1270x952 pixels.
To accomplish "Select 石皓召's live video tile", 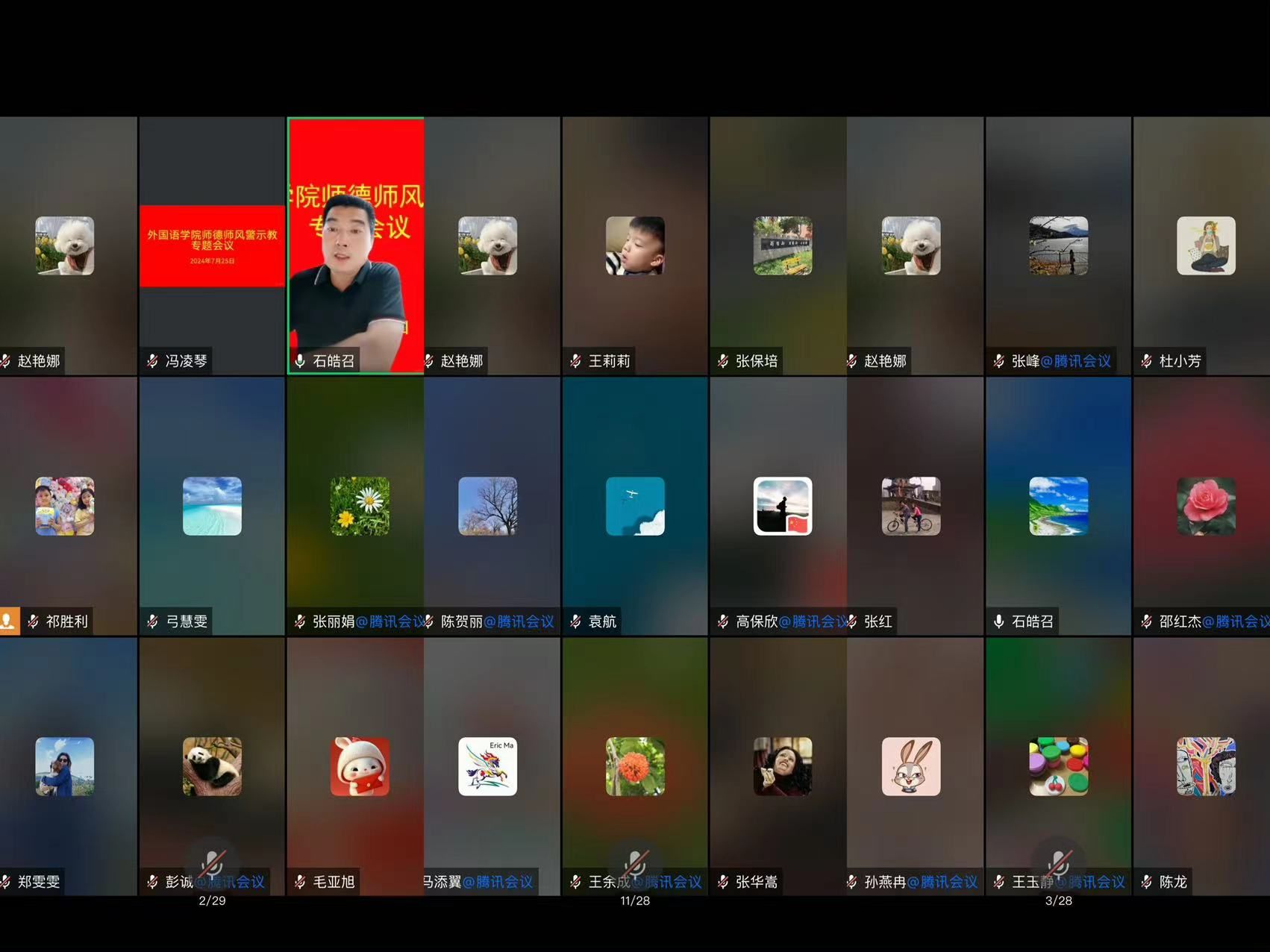I will 356,246.
